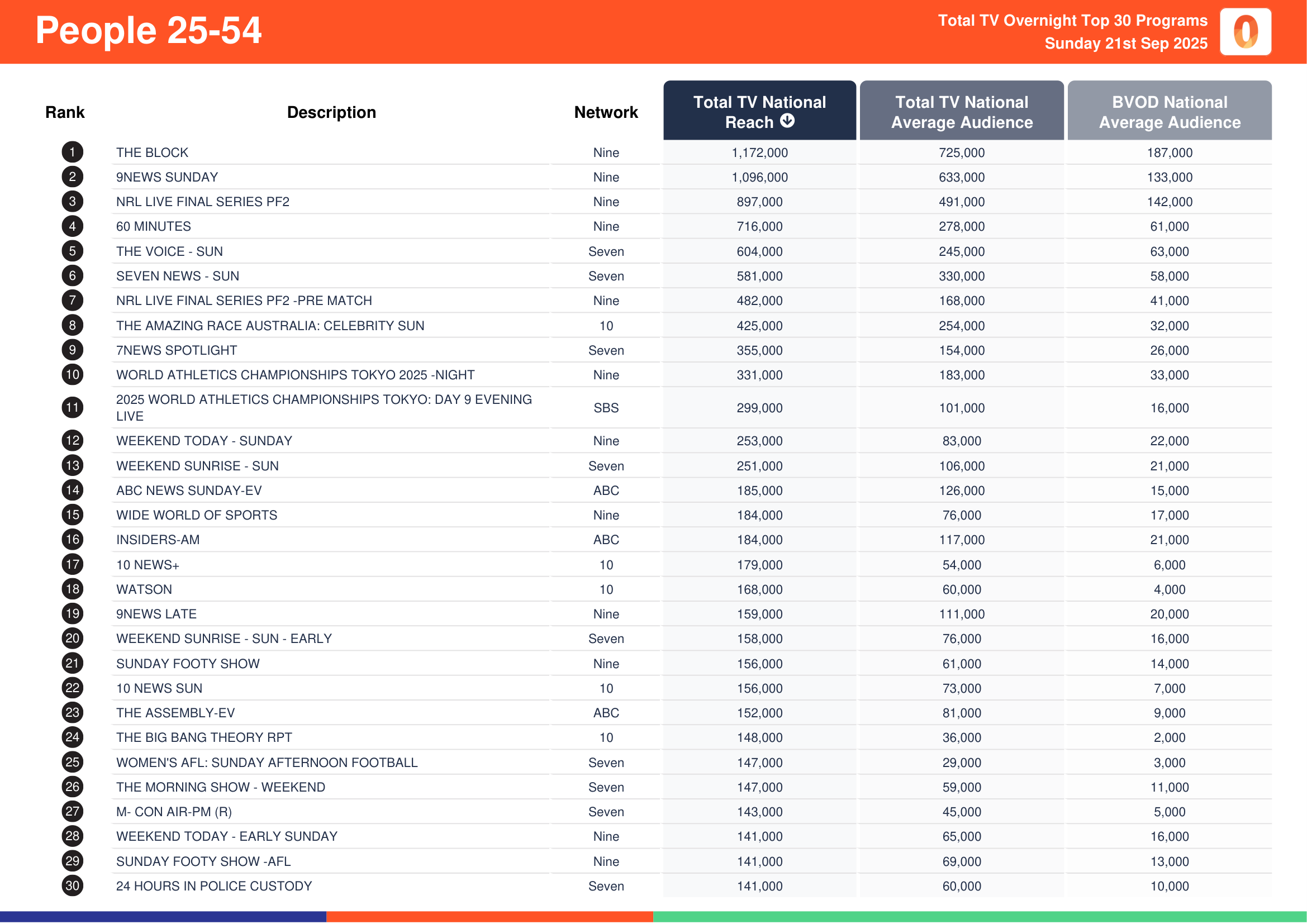Click the Rank column heading

click(x=65, y=112)
